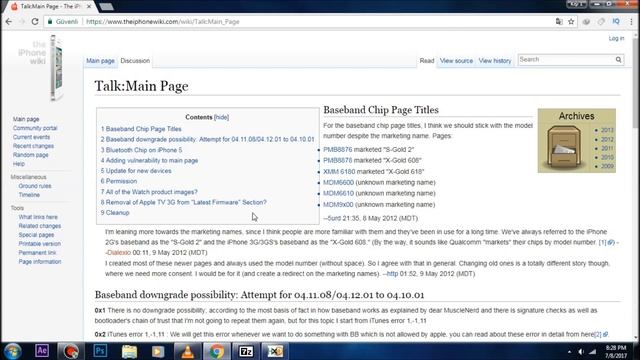Jump to 7 All of the Watch product images
This screenshot has width=640, height=360.
[149, 192]
